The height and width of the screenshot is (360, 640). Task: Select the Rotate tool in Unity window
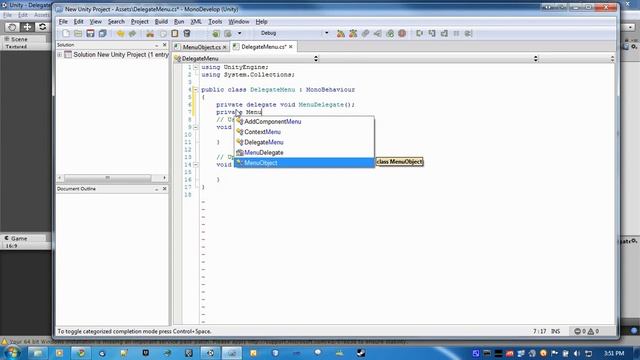tap(42, 27)
